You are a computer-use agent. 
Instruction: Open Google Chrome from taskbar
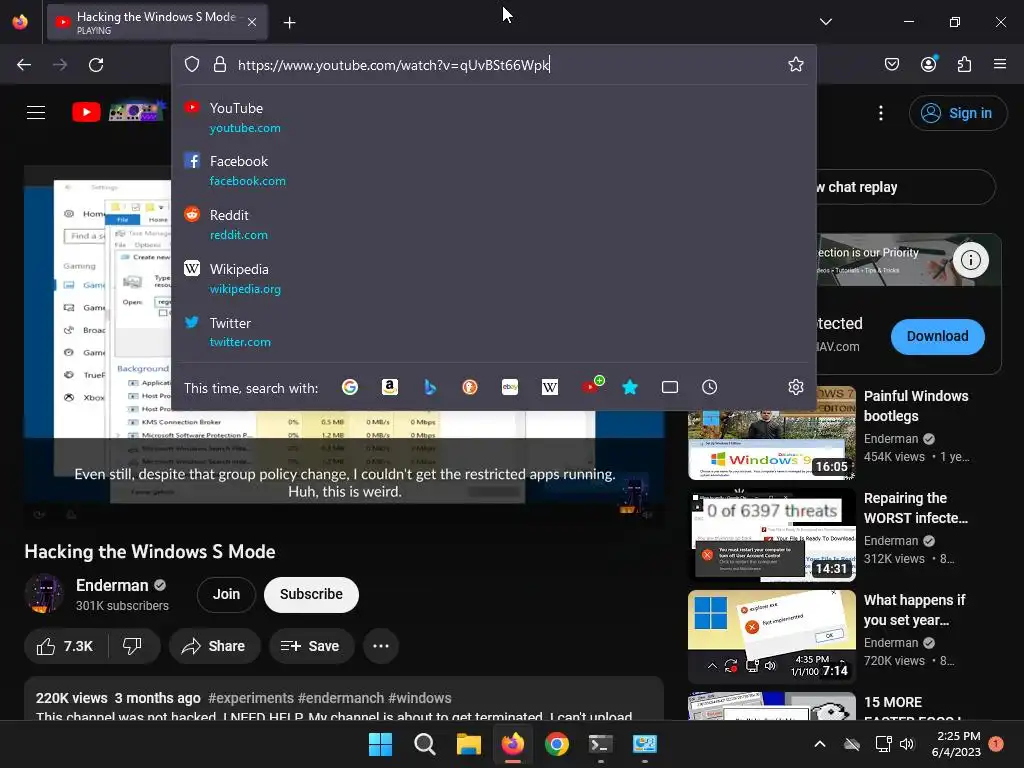pos(556,744)
